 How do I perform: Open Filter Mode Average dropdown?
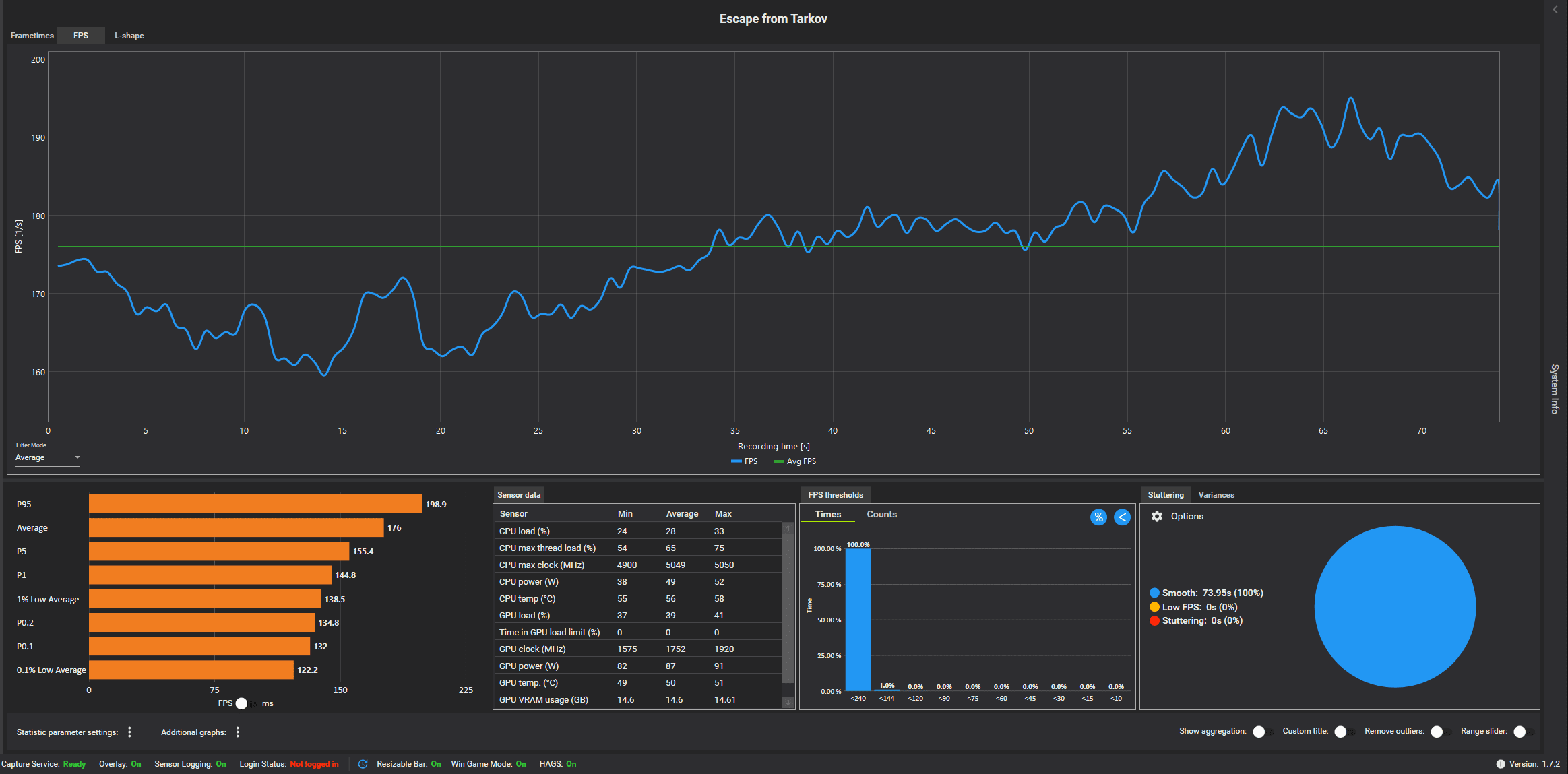(47, 457)
